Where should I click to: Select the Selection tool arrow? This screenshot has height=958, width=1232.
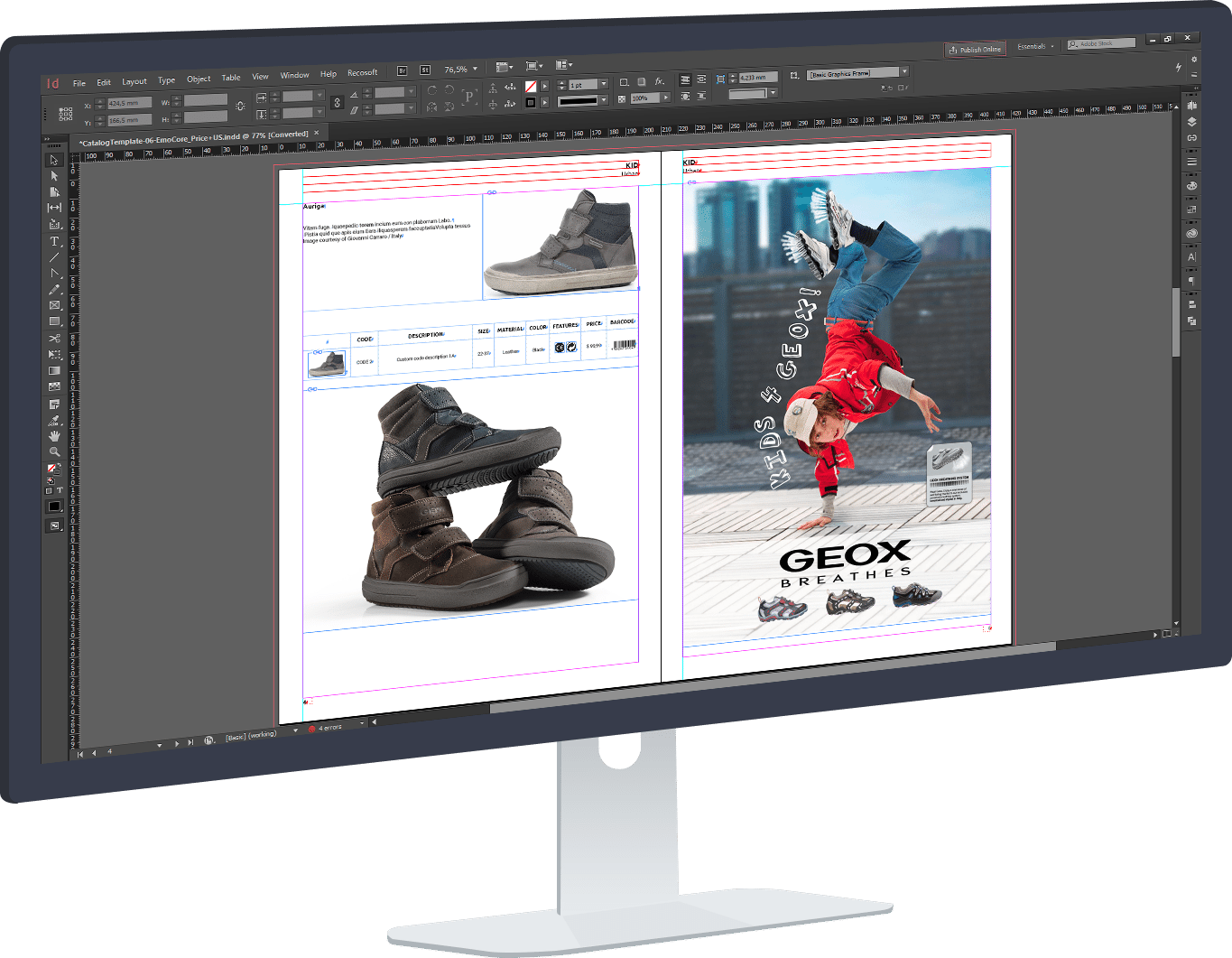pyautogui.click(x=54, y=160)
